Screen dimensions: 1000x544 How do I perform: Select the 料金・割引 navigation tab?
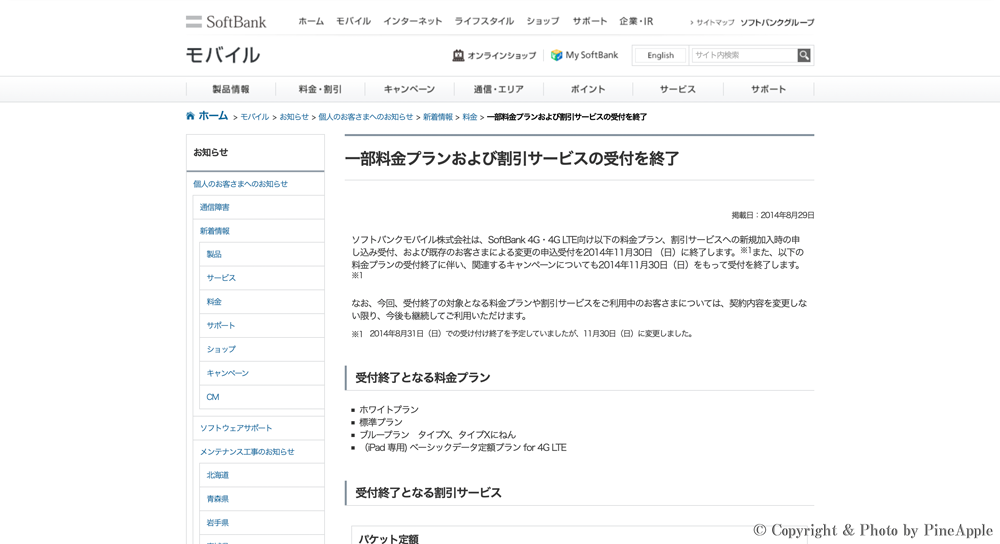[320, 89]
